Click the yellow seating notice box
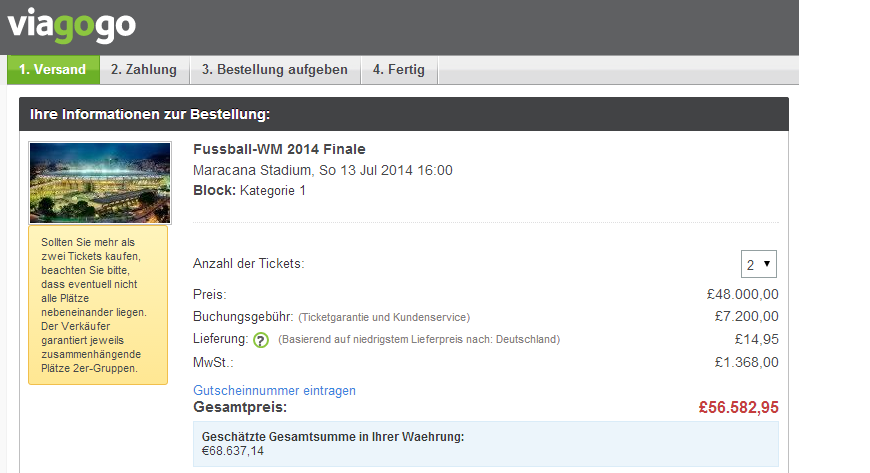Viewport: 870px width, 473px height. coord(98,305)
